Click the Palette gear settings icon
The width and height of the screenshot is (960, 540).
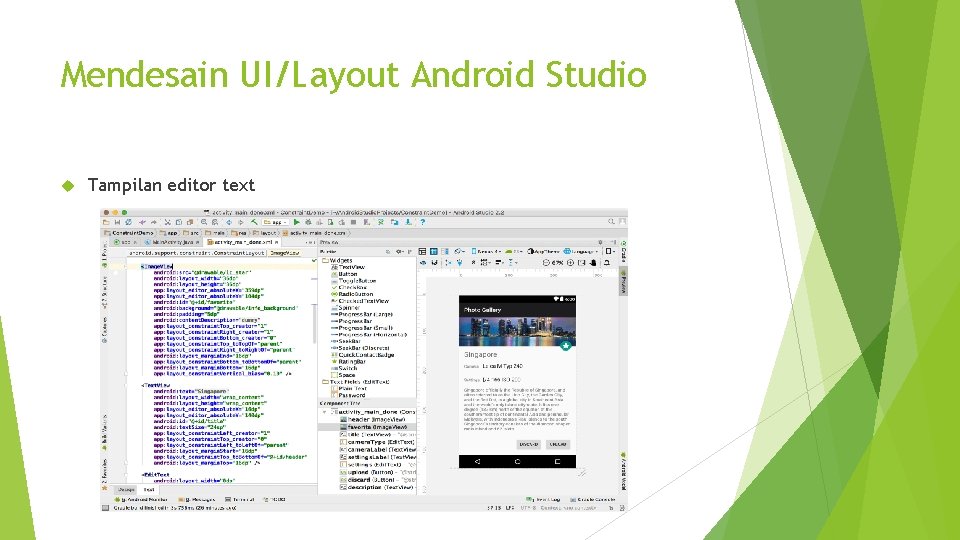[x=400, y=252]
